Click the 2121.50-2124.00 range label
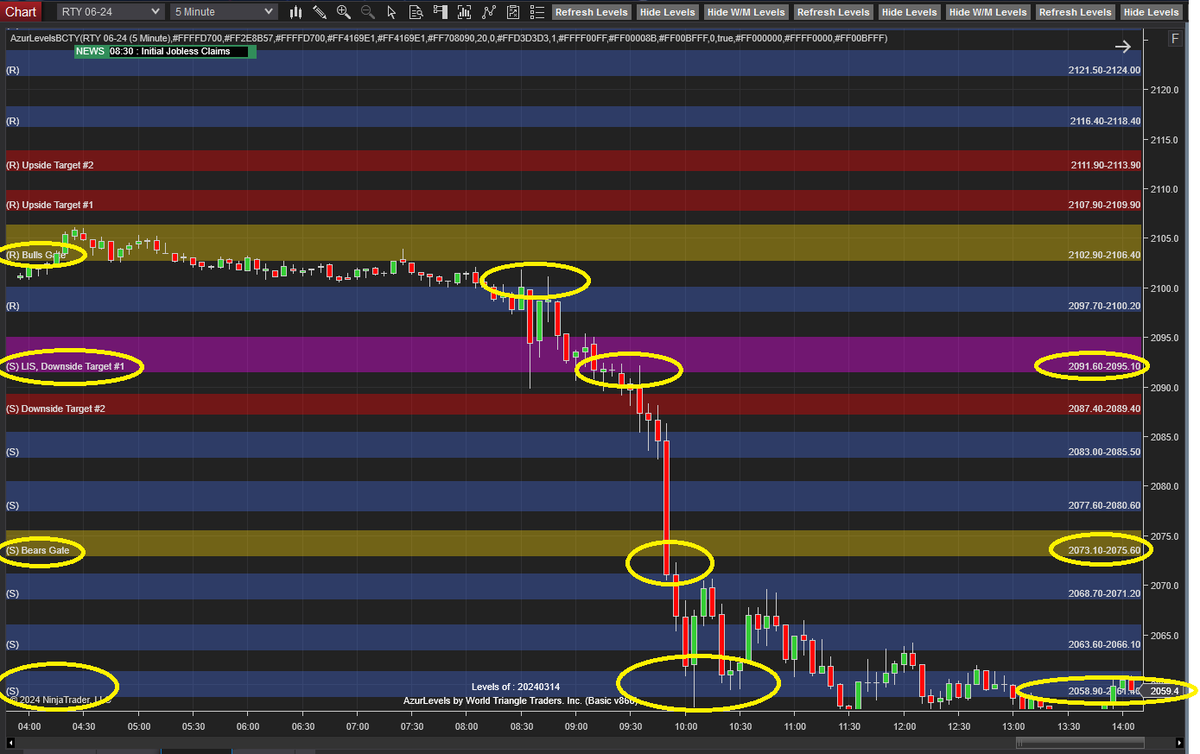The height and width of the screenshot is (754, 1200). tap(1104, 71)
